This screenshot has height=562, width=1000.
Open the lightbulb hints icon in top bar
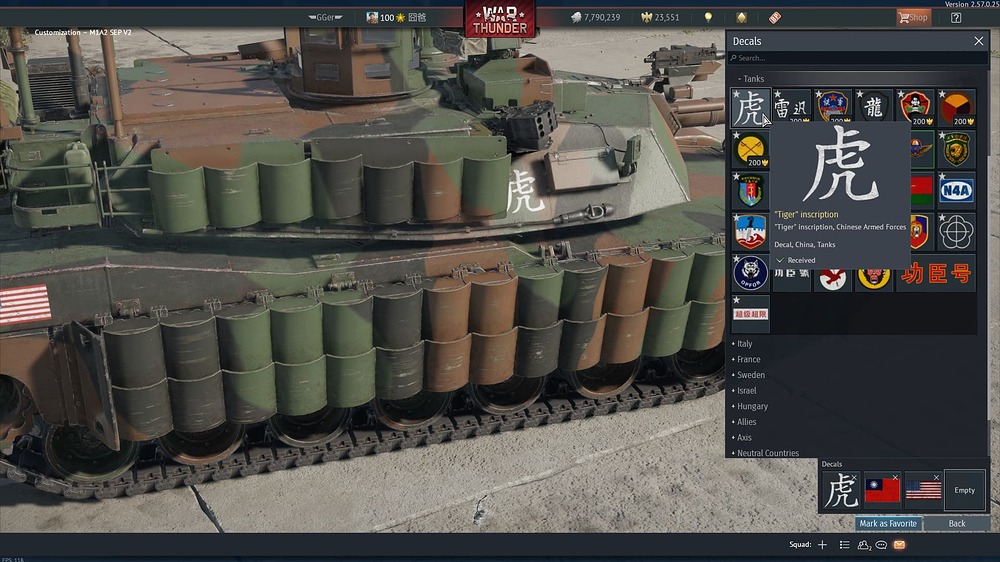[708, 17]
